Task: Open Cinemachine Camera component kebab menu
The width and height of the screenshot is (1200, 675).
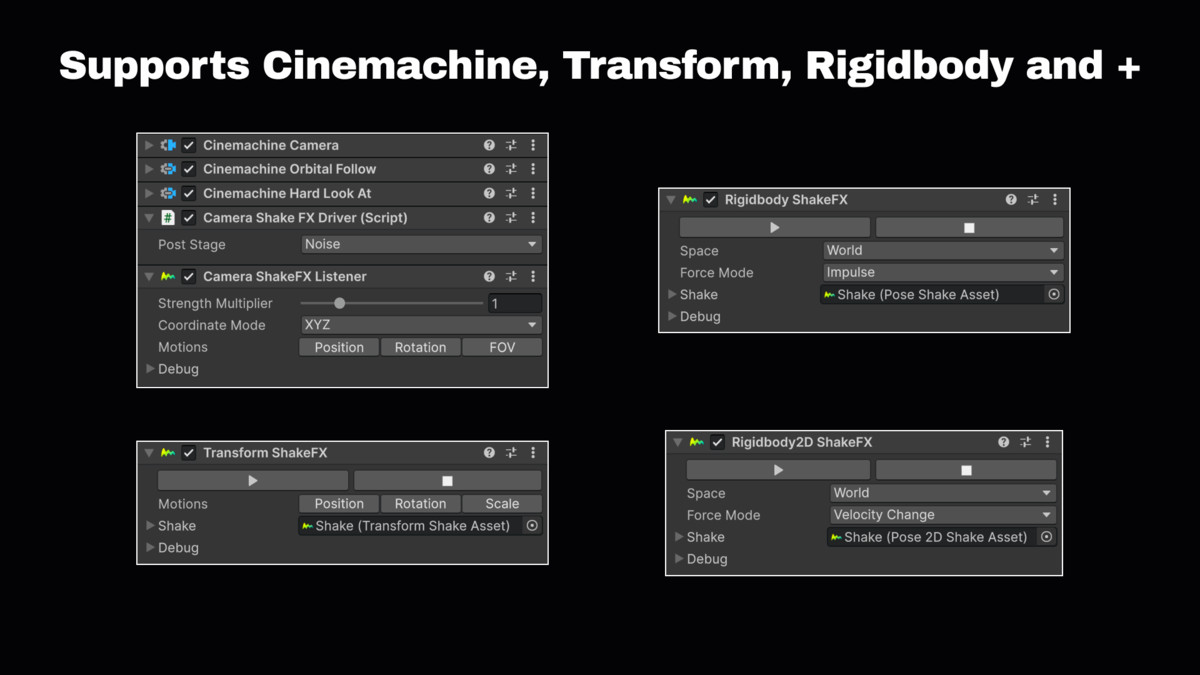Action: 533,145
